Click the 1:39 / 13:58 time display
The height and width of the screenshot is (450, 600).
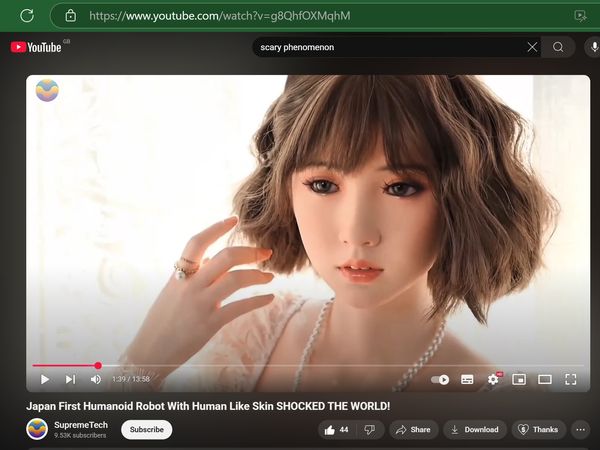click(130, 379)
